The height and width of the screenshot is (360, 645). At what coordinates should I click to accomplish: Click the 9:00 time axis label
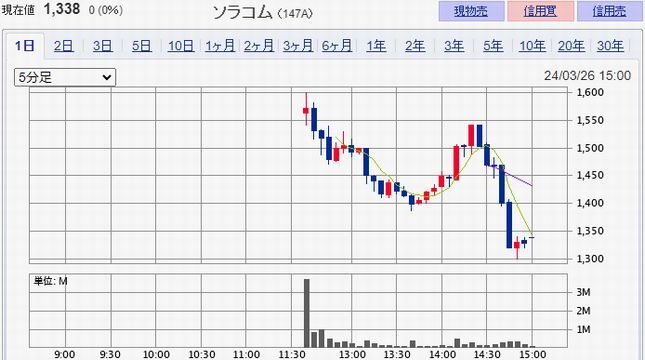[x=65, y=354]
